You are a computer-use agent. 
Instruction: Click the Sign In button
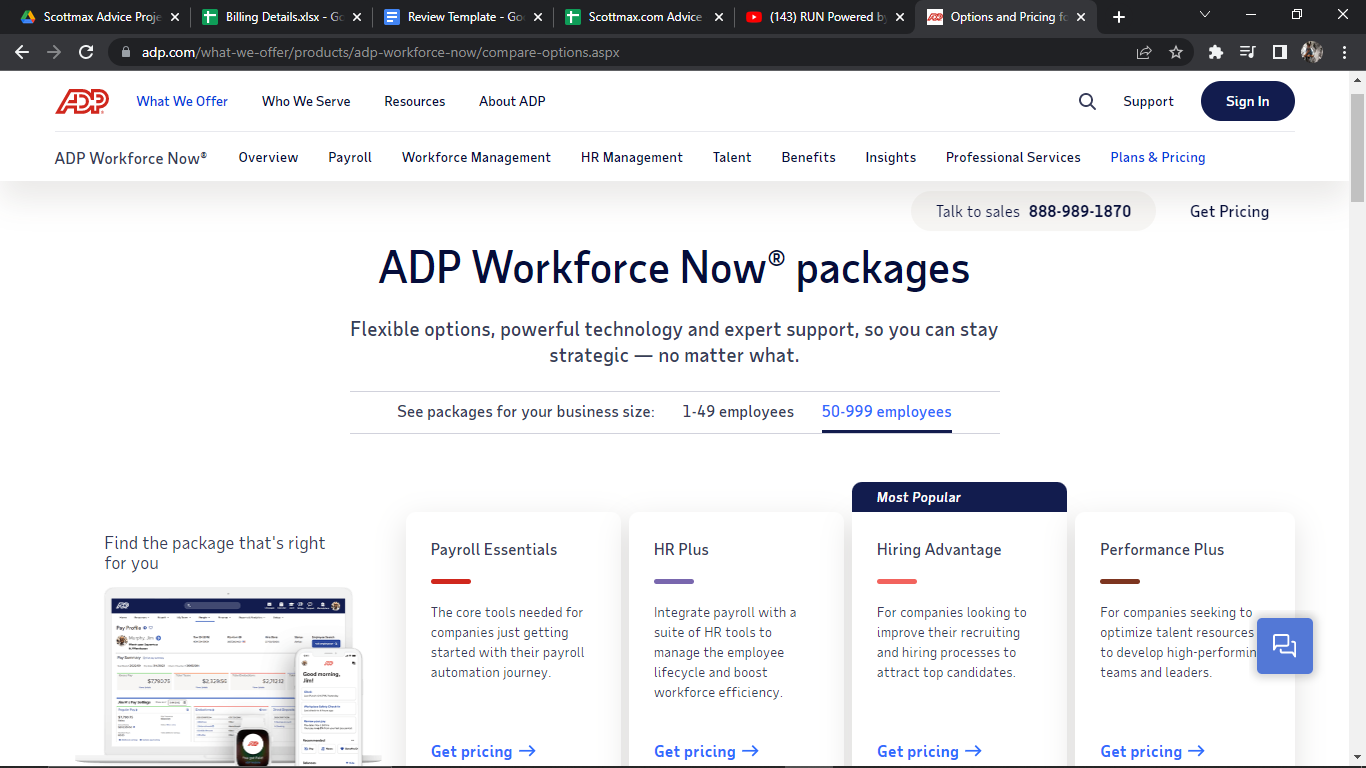point(1247,101)
